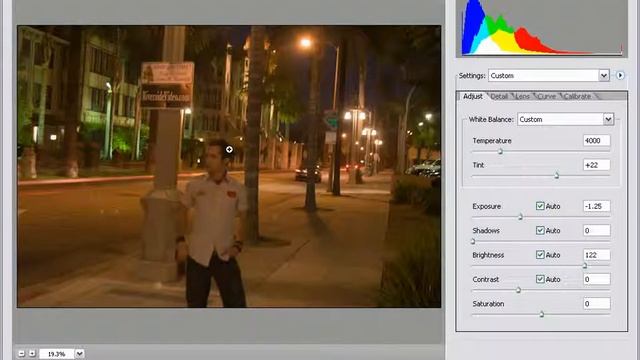Click the Brightness slider handle
Viewport: 640px width, 360px height.
tap(584, 266)
